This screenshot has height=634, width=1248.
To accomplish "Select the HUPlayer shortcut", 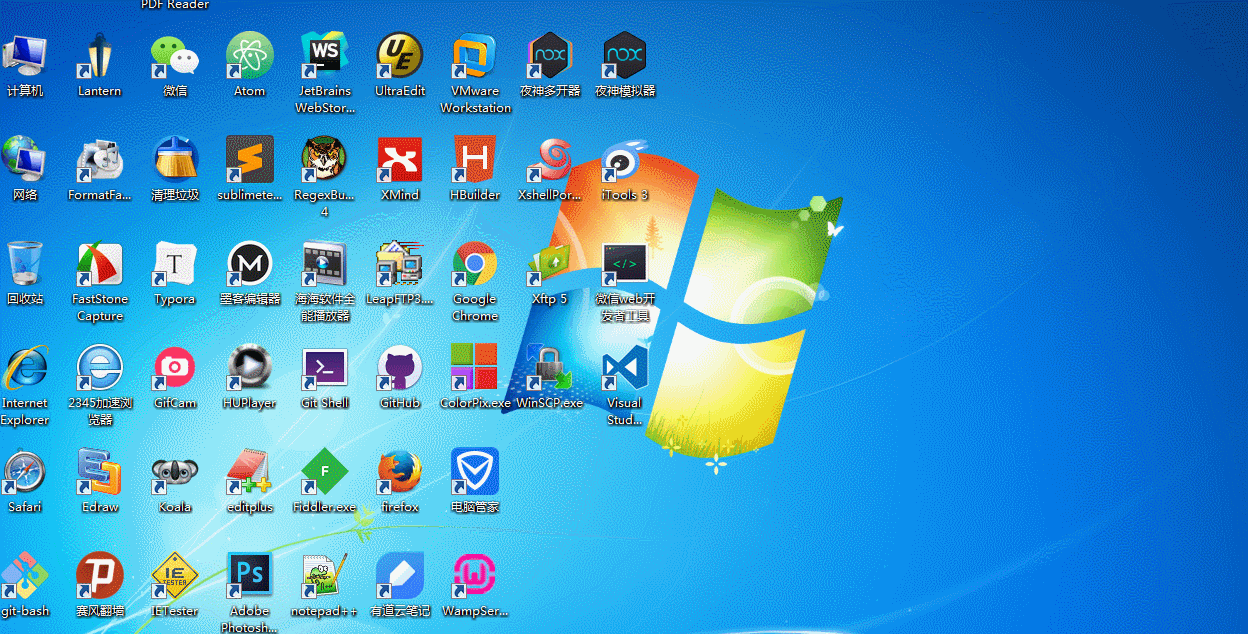I will pyautogui.click(x=250, y=368).
